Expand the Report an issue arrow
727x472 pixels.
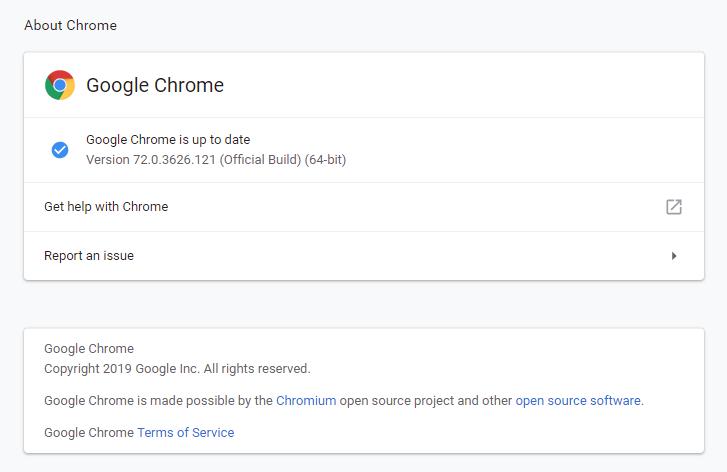tap(674, 256)
